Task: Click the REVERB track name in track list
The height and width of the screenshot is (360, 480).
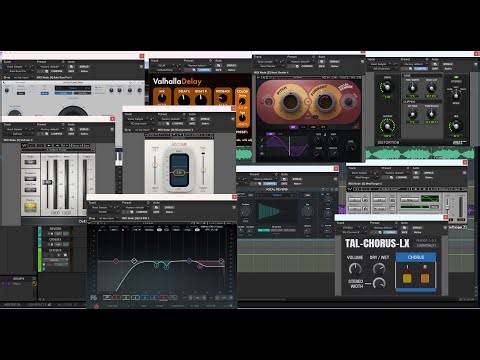Action: 55,229
